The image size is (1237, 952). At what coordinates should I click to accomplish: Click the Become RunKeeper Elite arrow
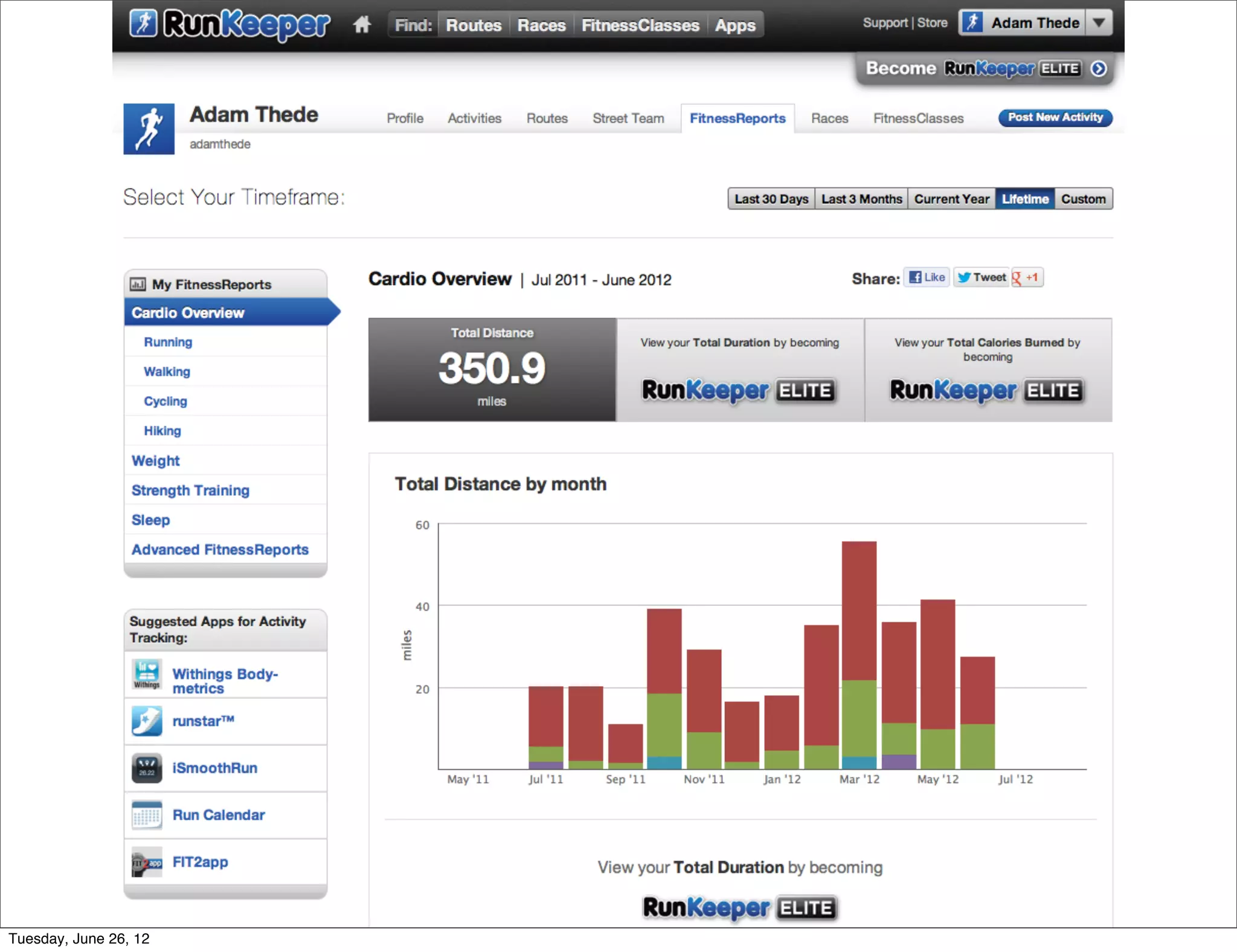(1099, 69)
